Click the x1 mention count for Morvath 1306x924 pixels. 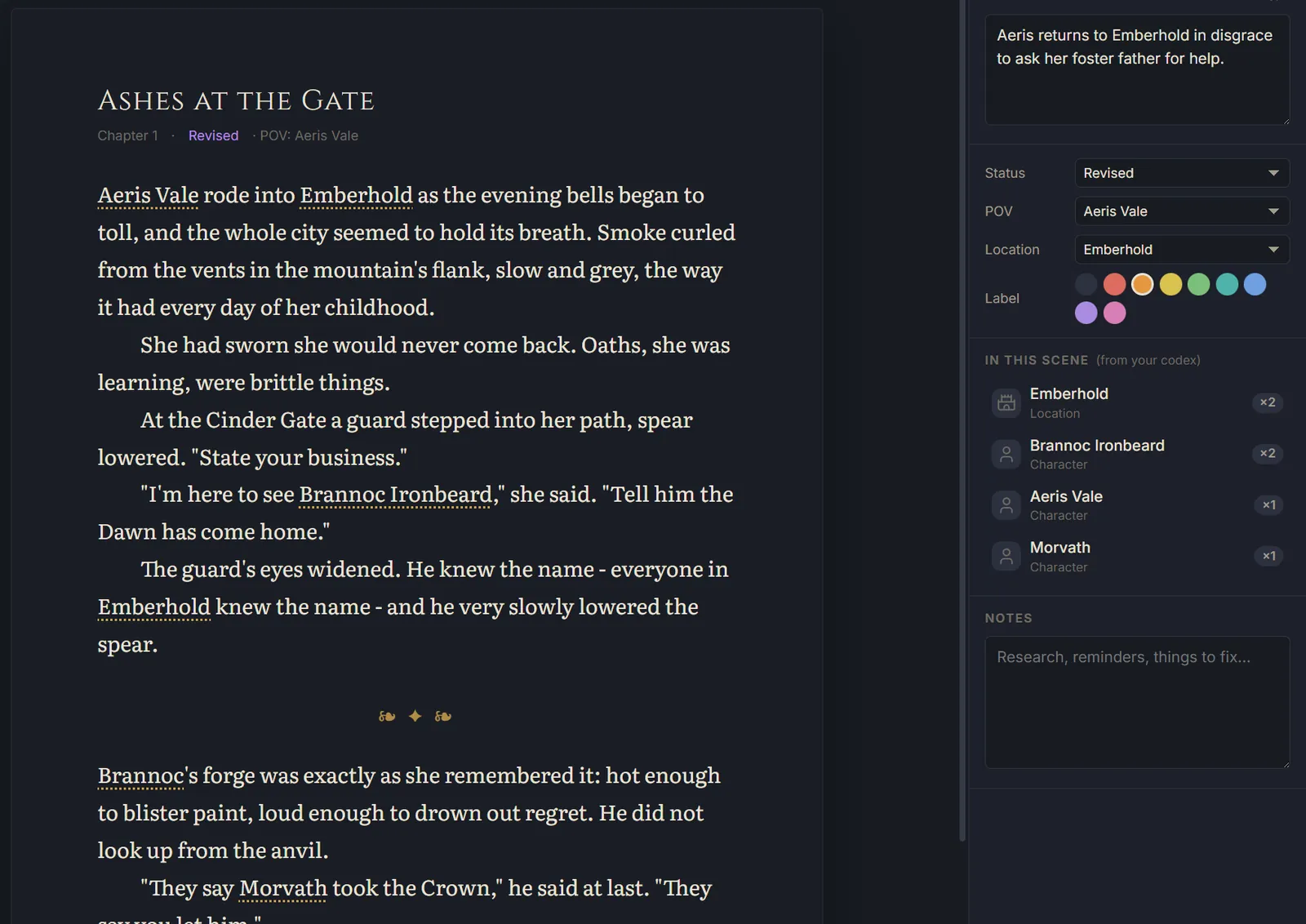(x=1268, y=556)
